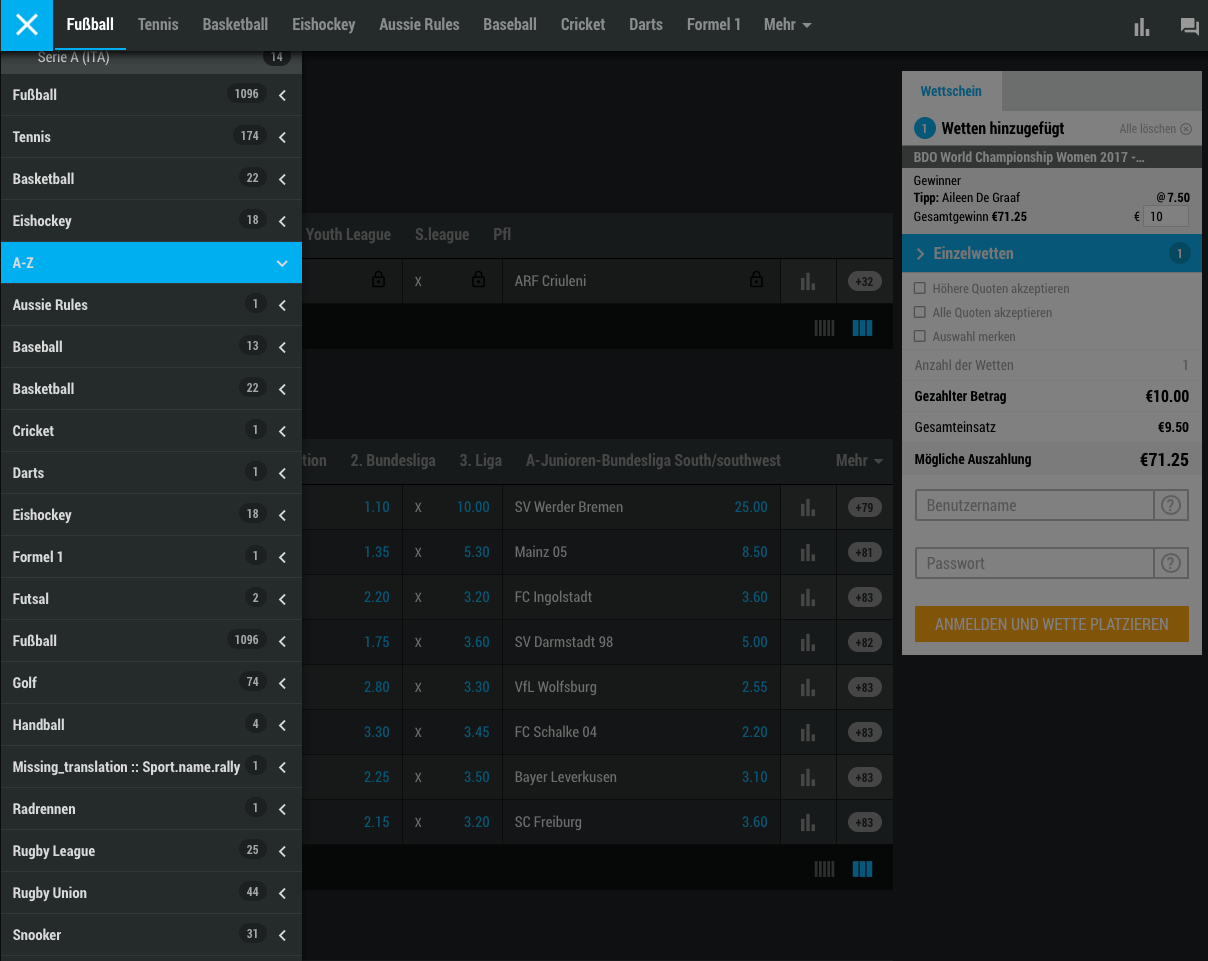Collapse the A-Z sports section
The image size is (1208, 961).
point(282,263)
